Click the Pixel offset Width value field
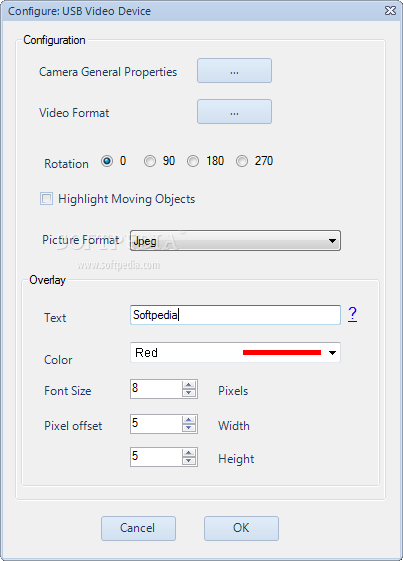 [156, 424]
